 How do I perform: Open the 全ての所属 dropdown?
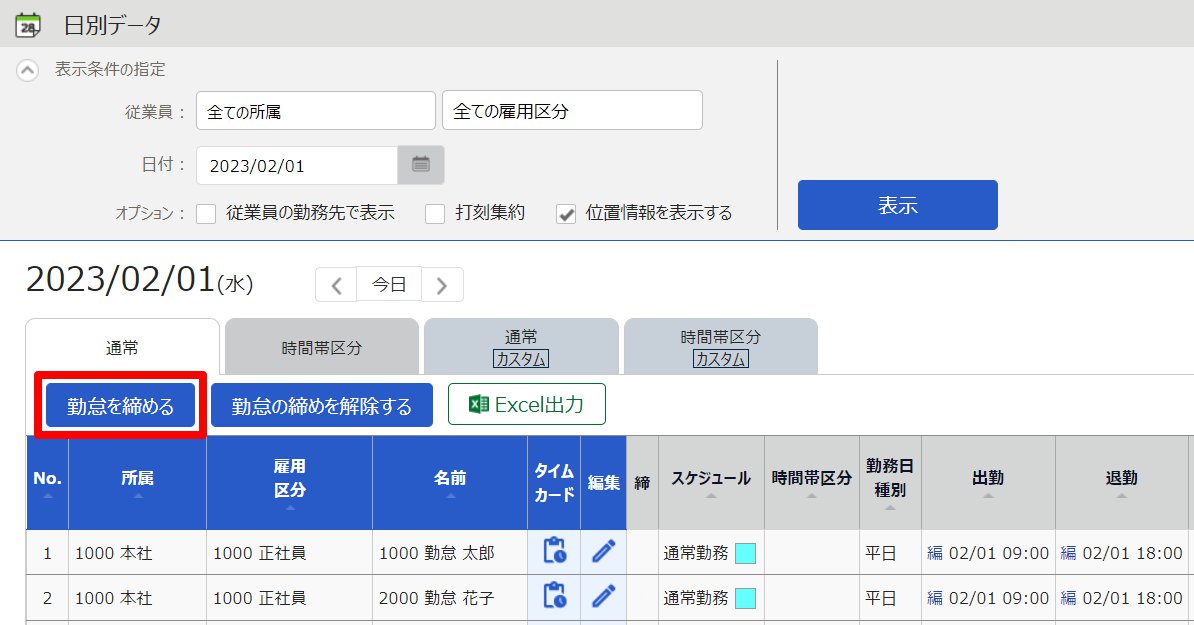(x=315, y=111)
